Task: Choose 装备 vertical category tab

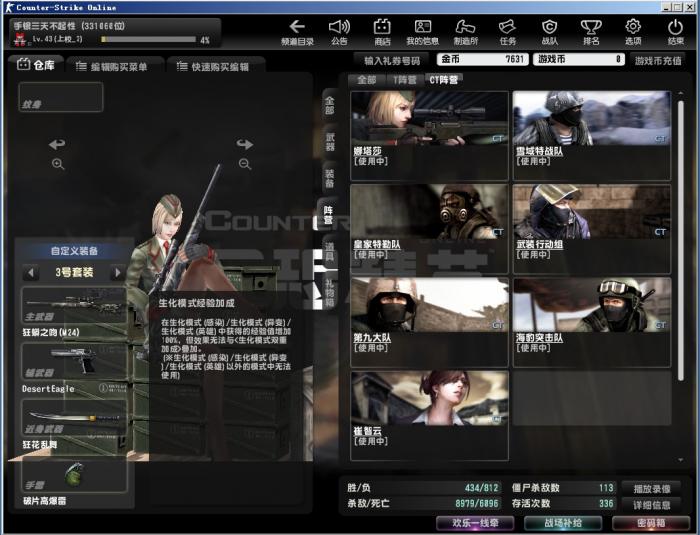Action: (329, 178)
